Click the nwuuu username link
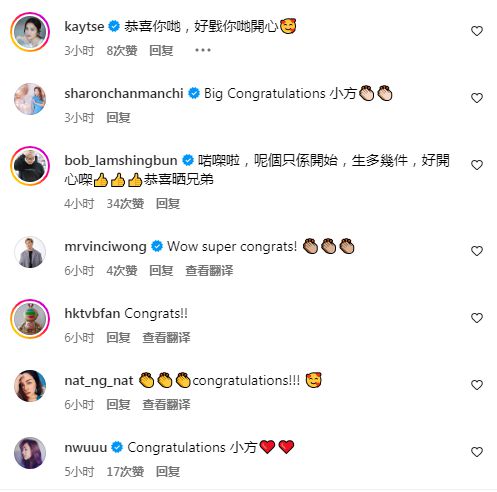Screen dimensions: 497x492 click(x=86, y=447)
